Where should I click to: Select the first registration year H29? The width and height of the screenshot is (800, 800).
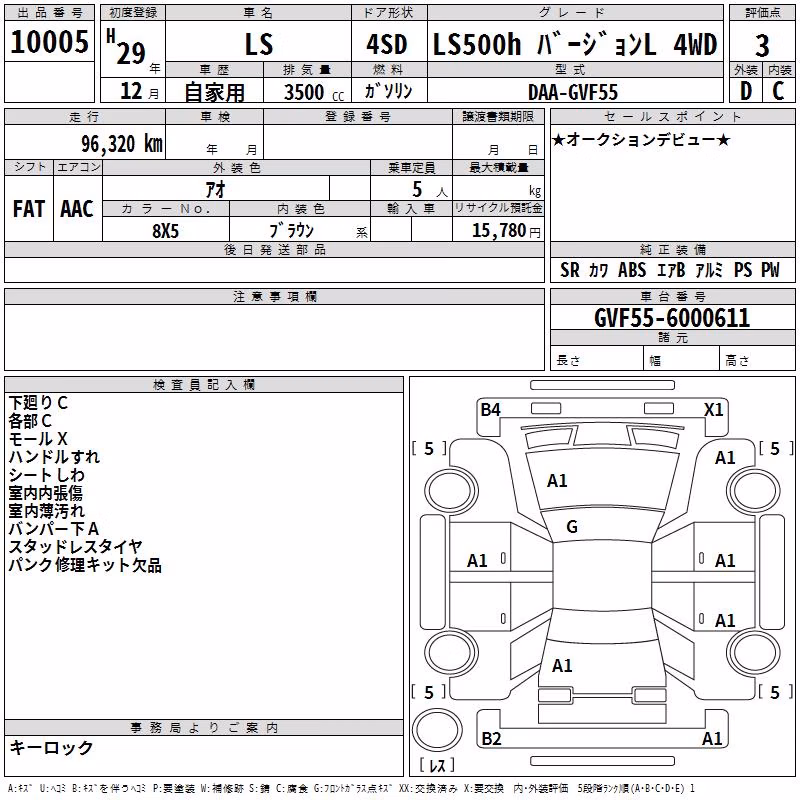128,48
